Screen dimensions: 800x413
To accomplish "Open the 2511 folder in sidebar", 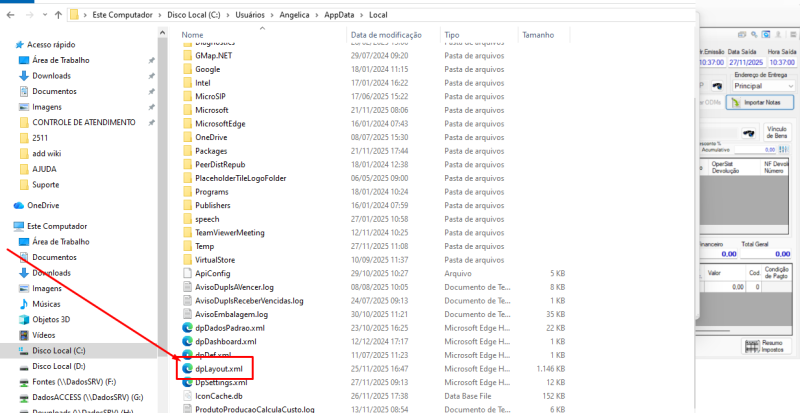I will point(40,138).
